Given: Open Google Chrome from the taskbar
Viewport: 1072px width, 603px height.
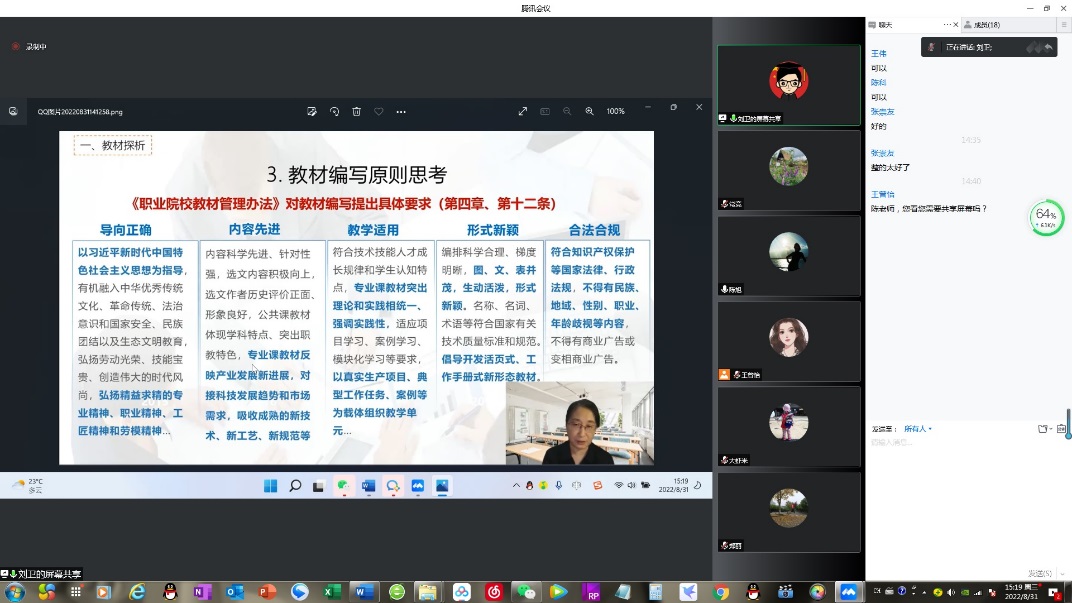Looking at the screenshot, I should pyautogui.click(x=721, y=592).
